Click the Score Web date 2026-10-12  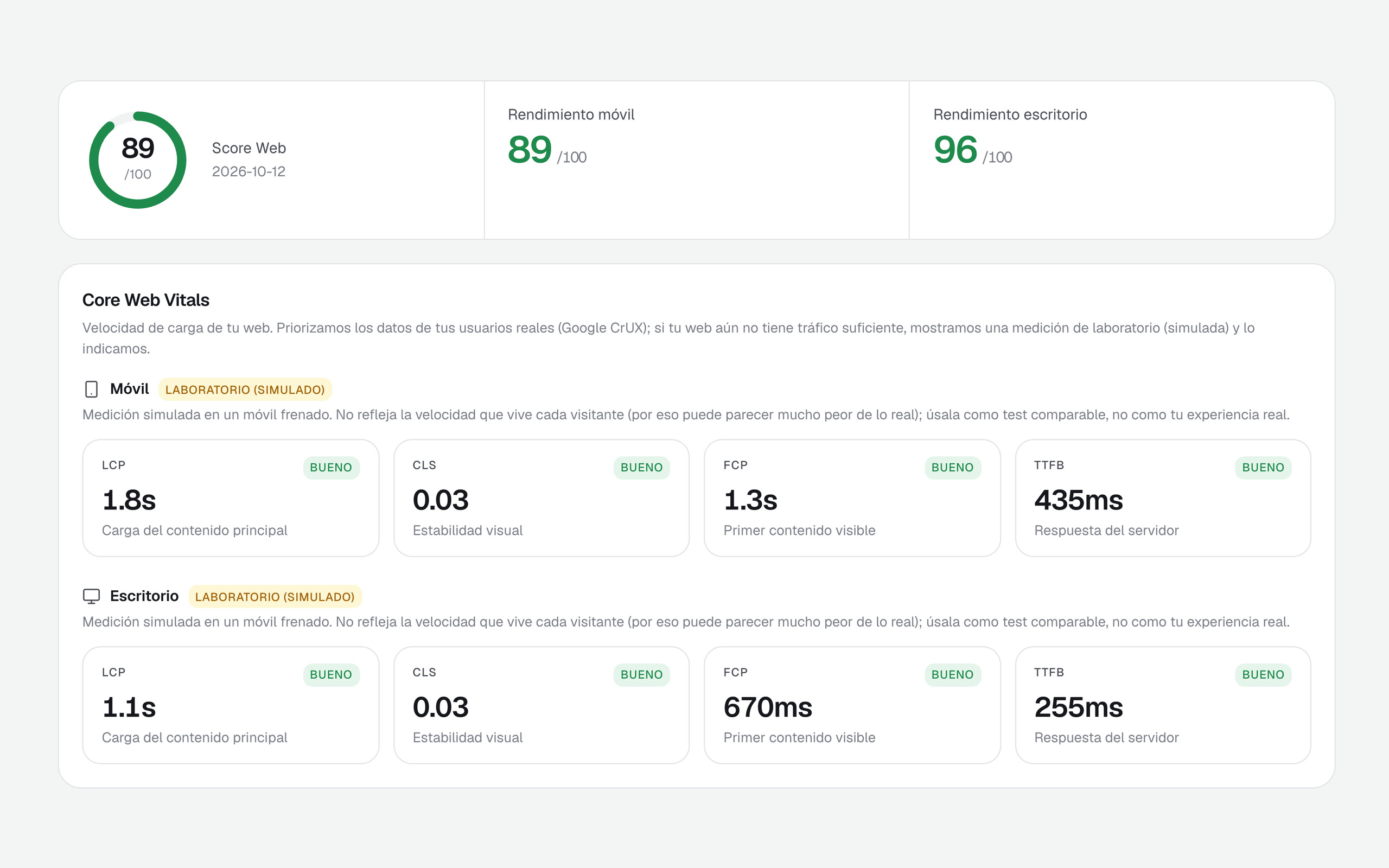click(x=249, y=171)
